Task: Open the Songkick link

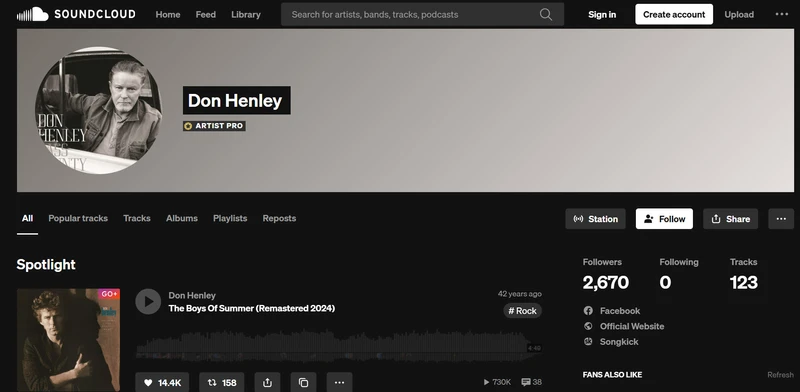Action: (x=619, y=342)
